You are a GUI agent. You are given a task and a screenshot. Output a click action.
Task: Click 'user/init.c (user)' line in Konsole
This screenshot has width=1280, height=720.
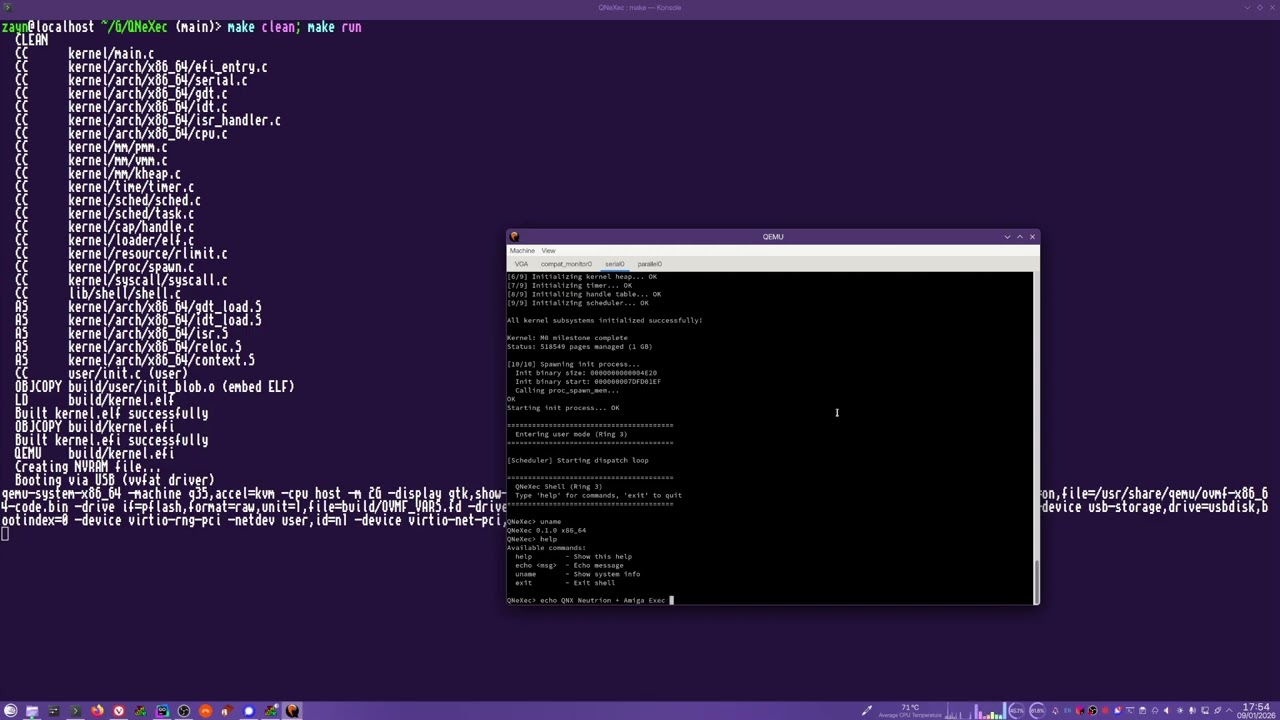tap(128, 374)
